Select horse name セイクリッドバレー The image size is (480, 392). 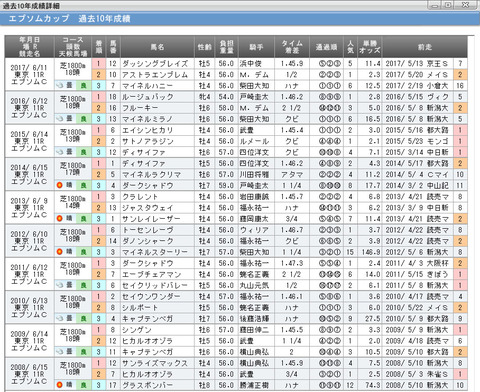click(x=155, y=286)
